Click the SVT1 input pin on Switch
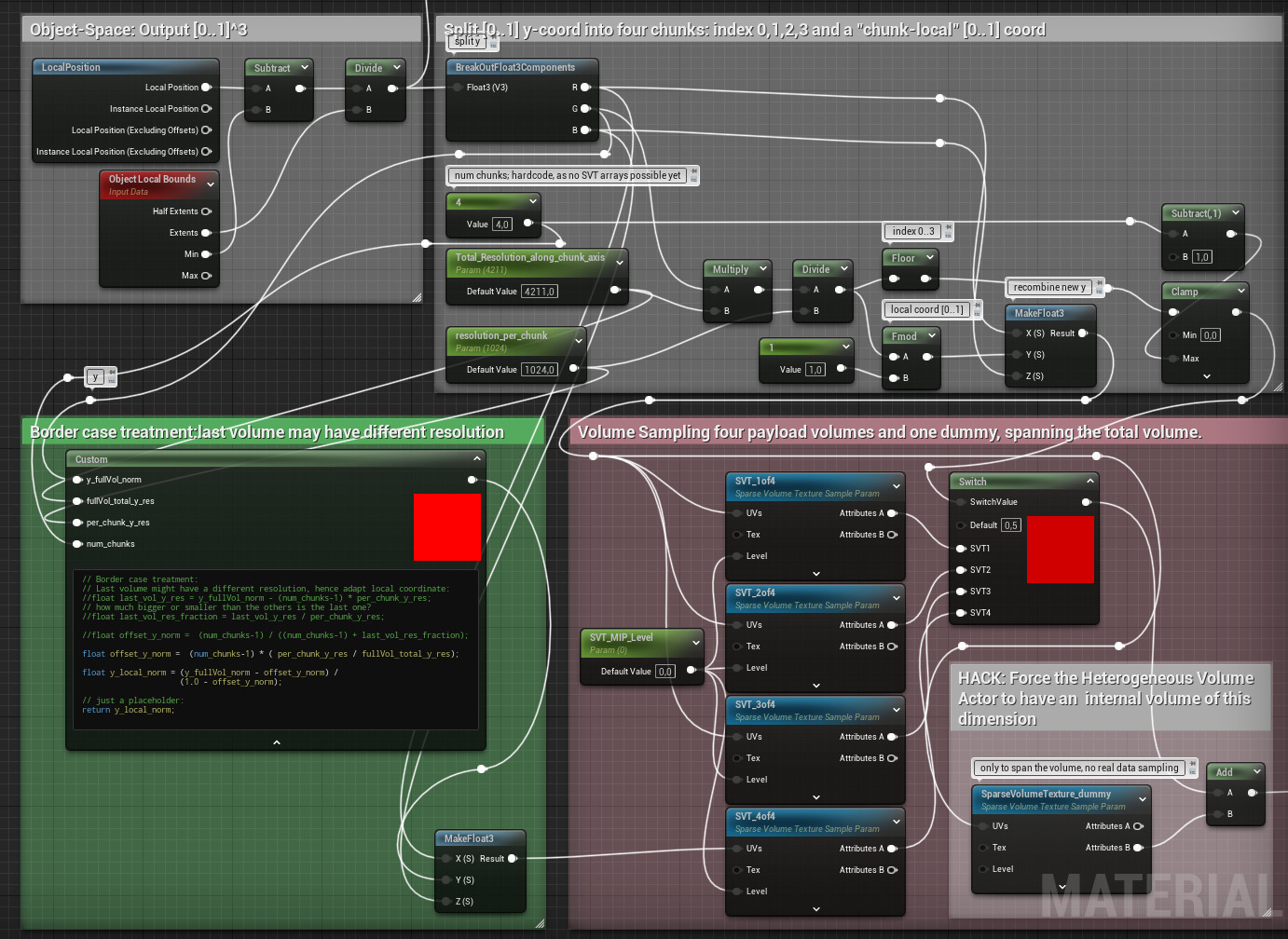The width and height of the screenshot is (1288, 939). [961, 549]
